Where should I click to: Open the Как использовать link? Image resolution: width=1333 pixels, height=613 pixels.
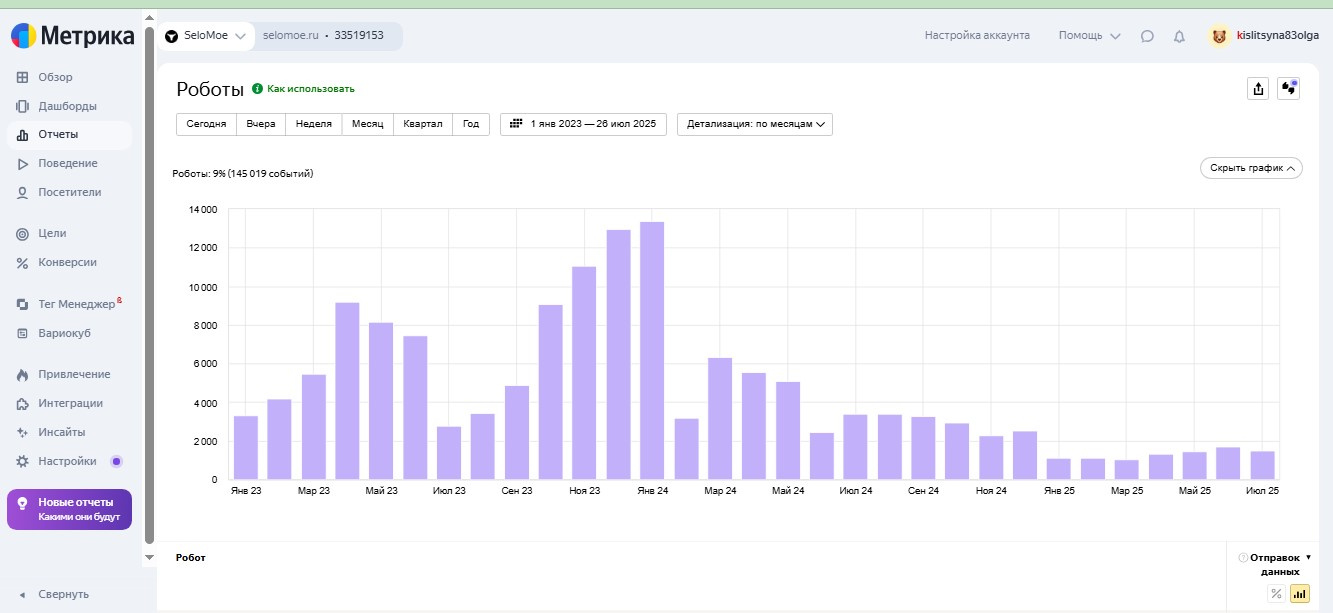point(310,89)
